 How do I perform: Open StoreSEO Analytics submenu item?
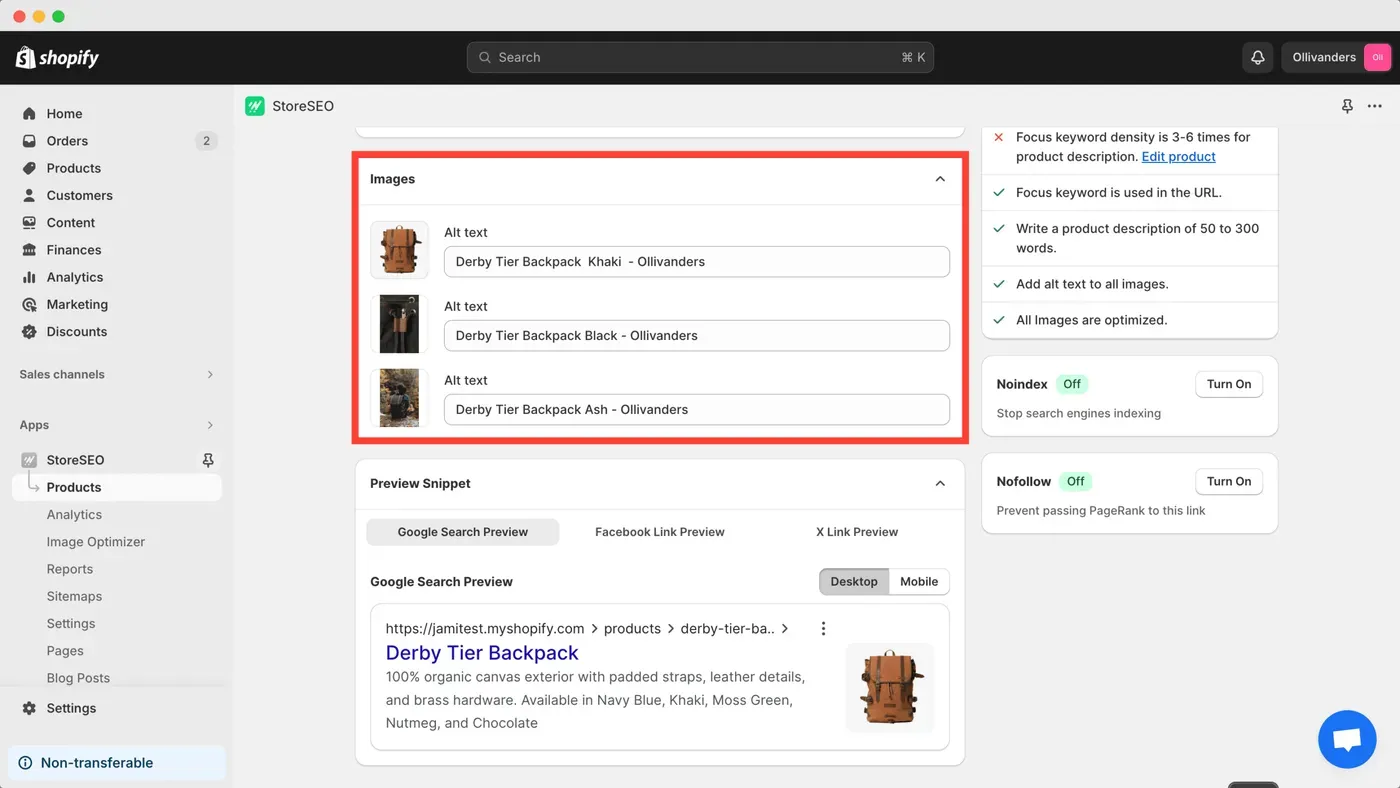pos(74,515)
